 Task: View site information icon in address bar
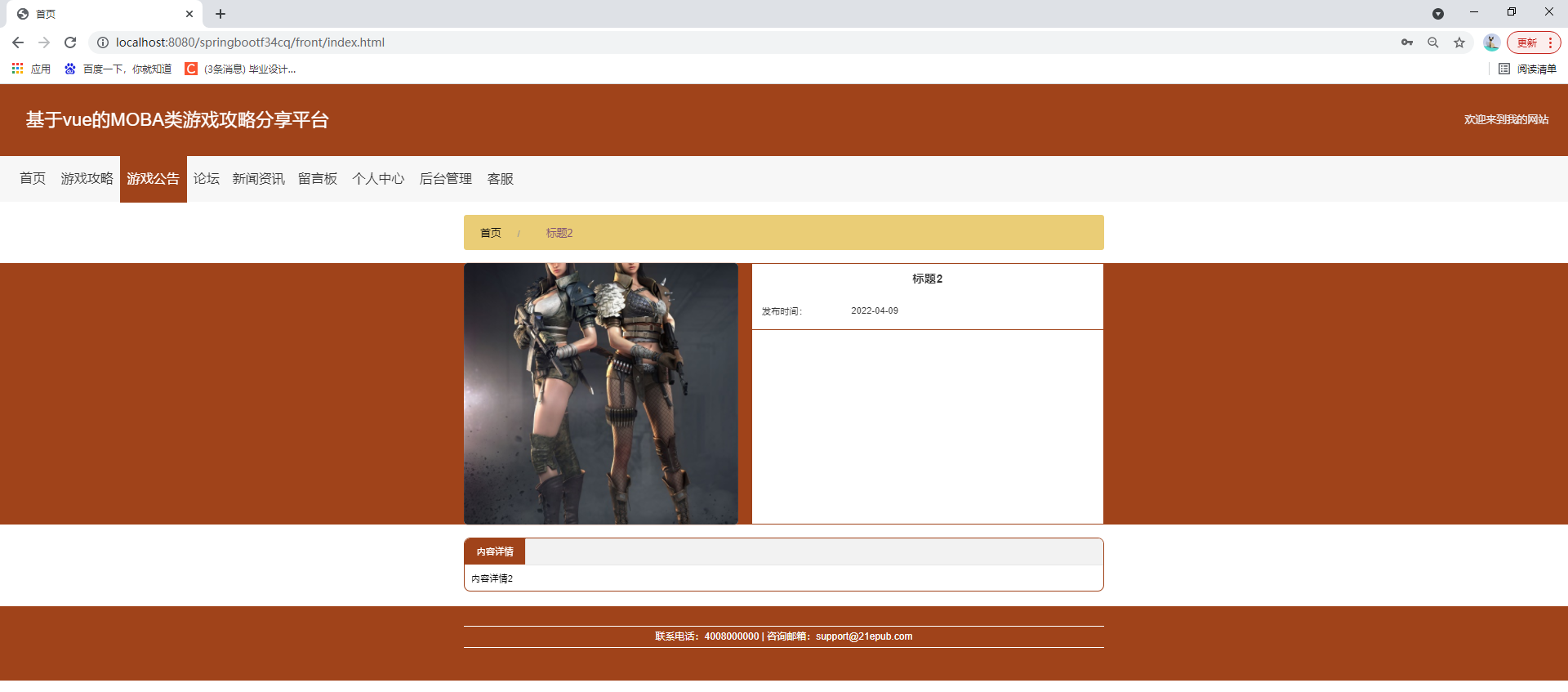103,42
